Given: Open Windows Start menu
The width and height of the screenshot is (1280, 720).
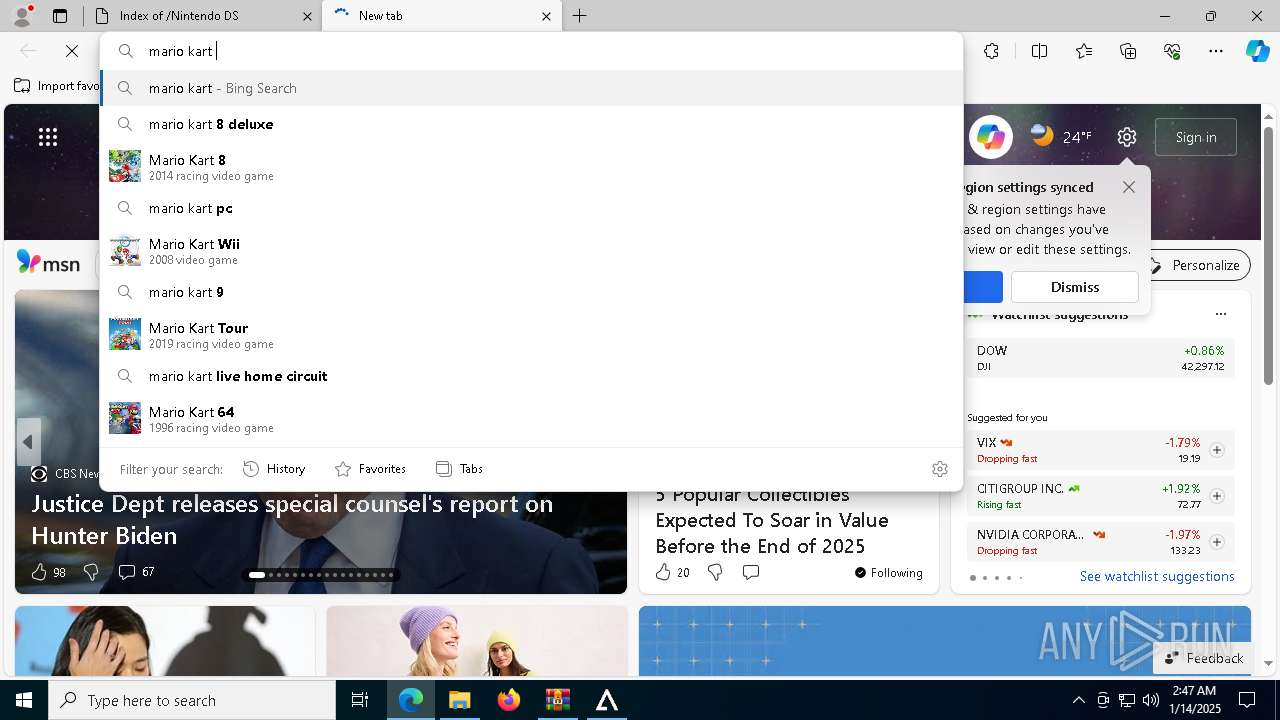Looking at the screenshot, I should click(x=24, y=700).
